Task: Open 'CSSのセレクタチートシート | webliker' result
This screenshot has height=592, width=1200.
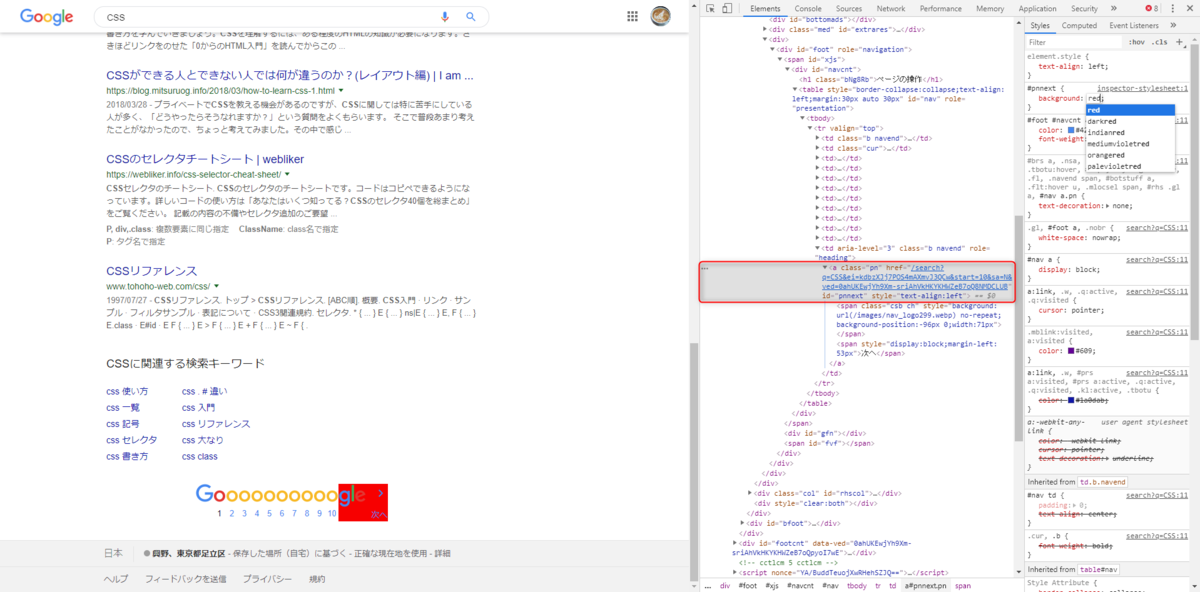Action: 205,159
